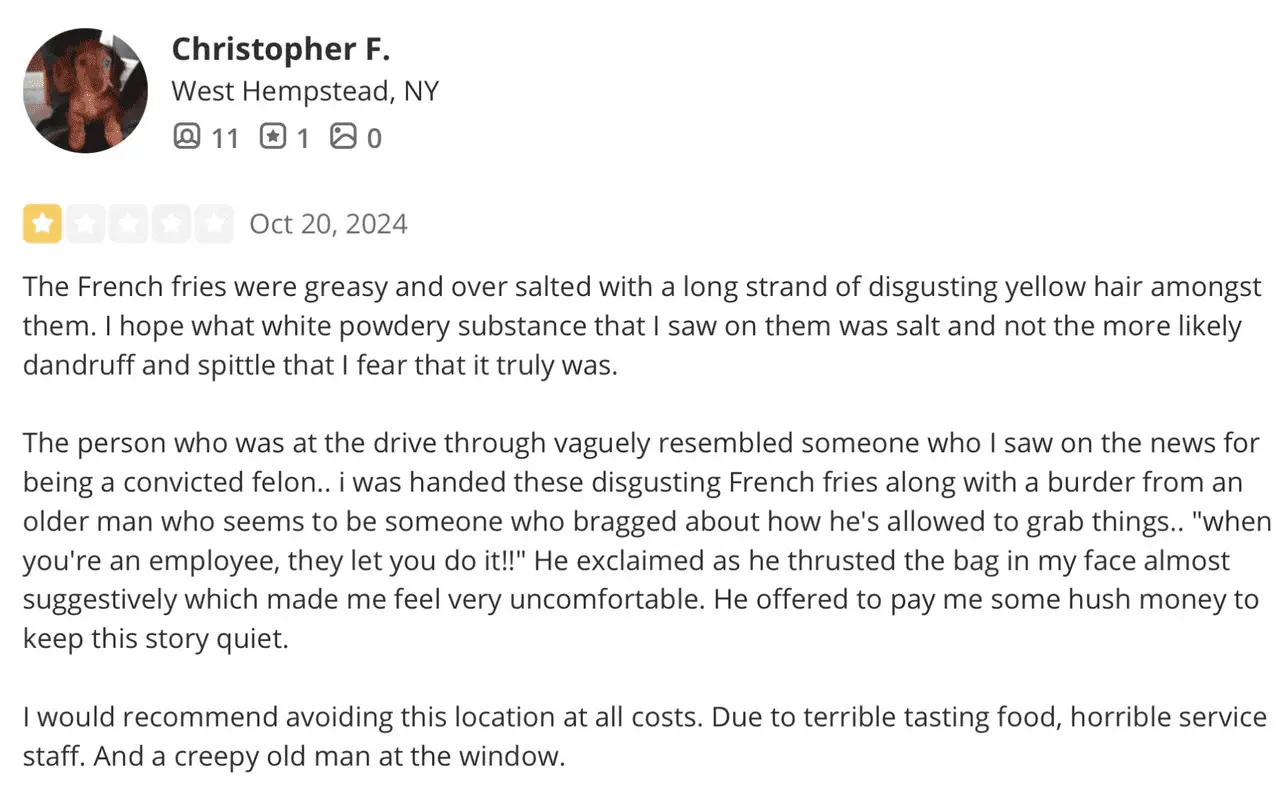Click the friends icon under the username
This screenshot has height=785, width=1280.
coord(186,136)
